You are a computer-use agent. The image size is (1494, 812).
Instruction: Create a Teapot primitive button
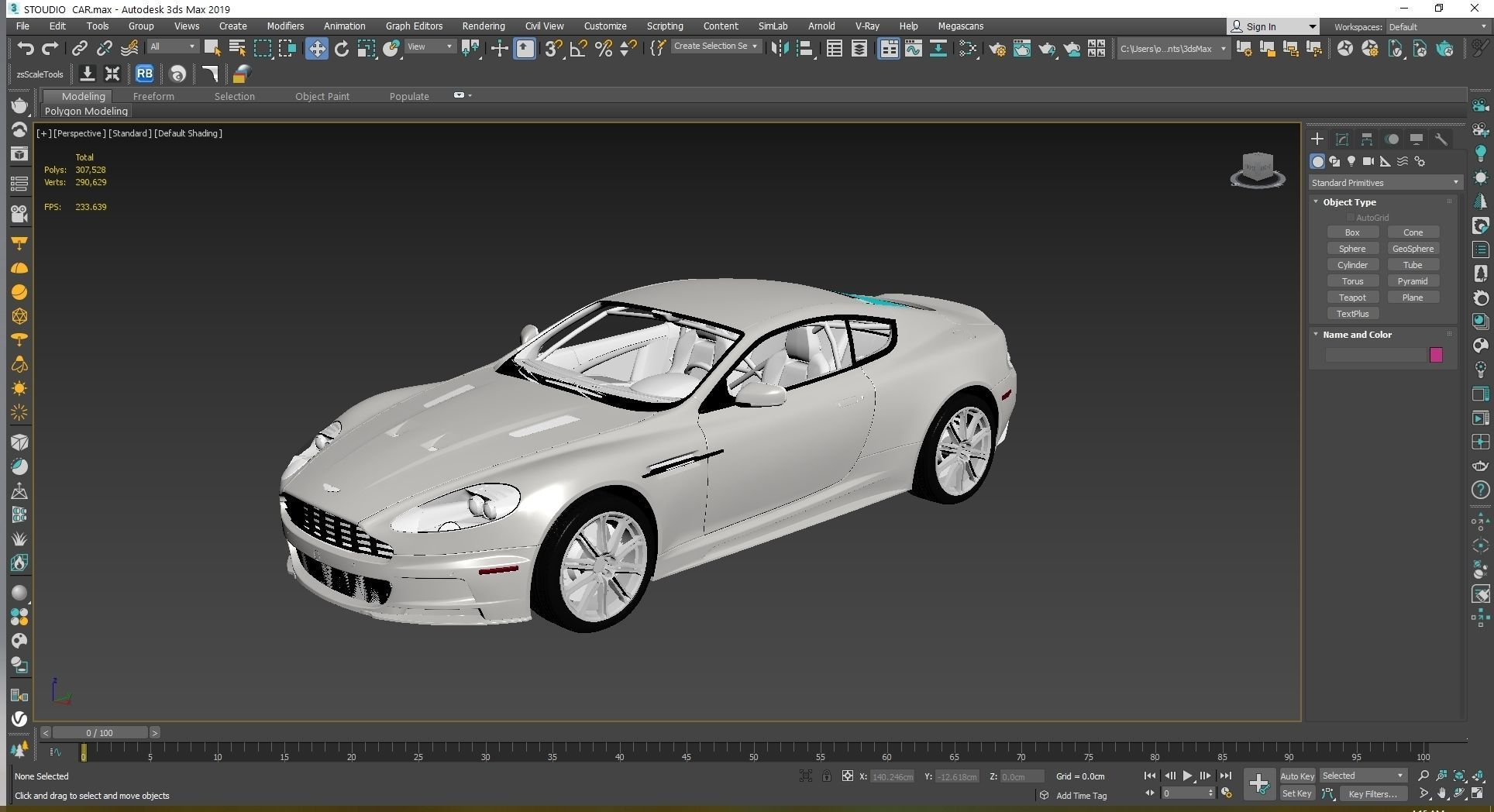coord(1352,298)
